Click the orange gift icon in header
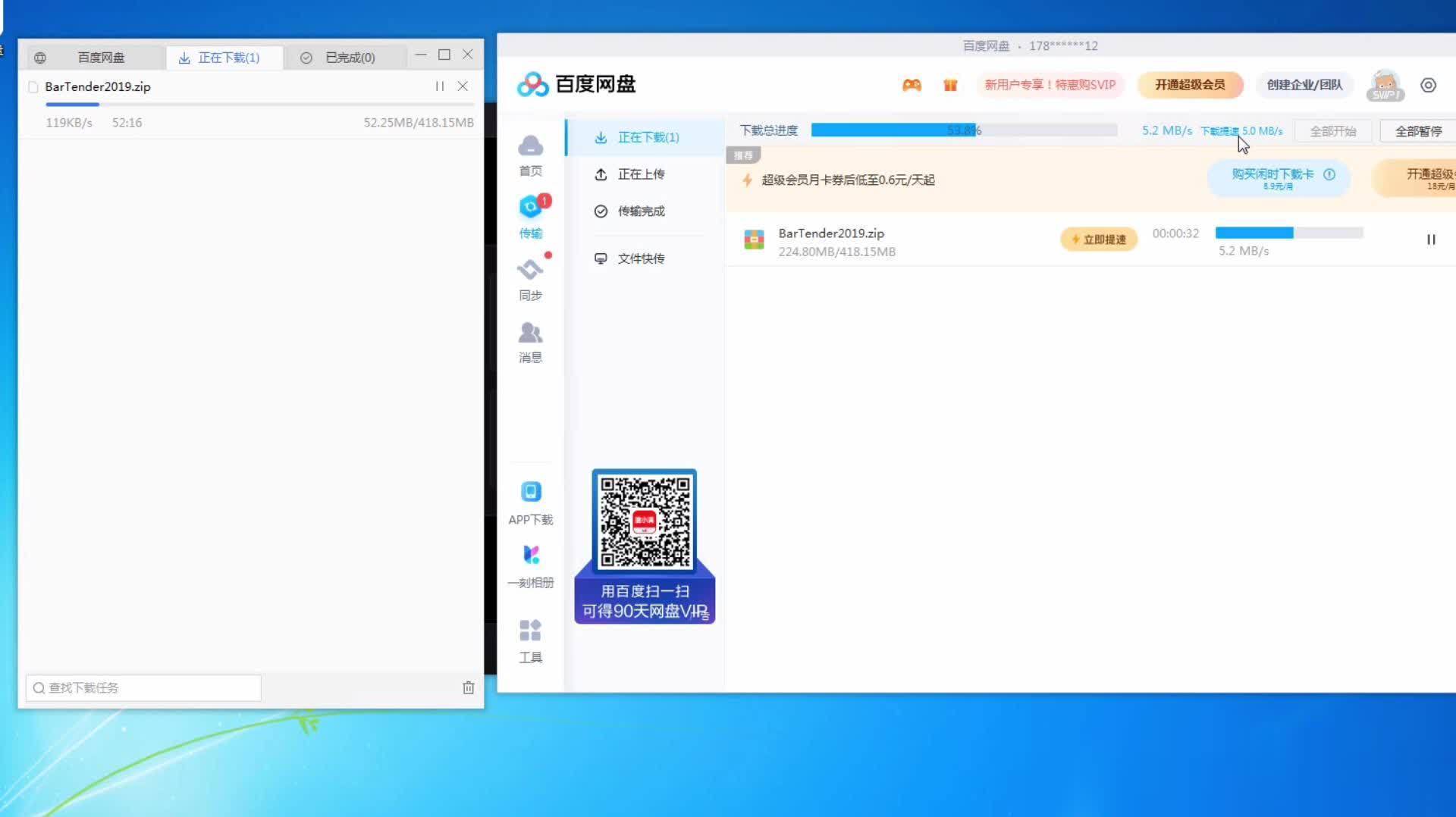 coord(949,85)
